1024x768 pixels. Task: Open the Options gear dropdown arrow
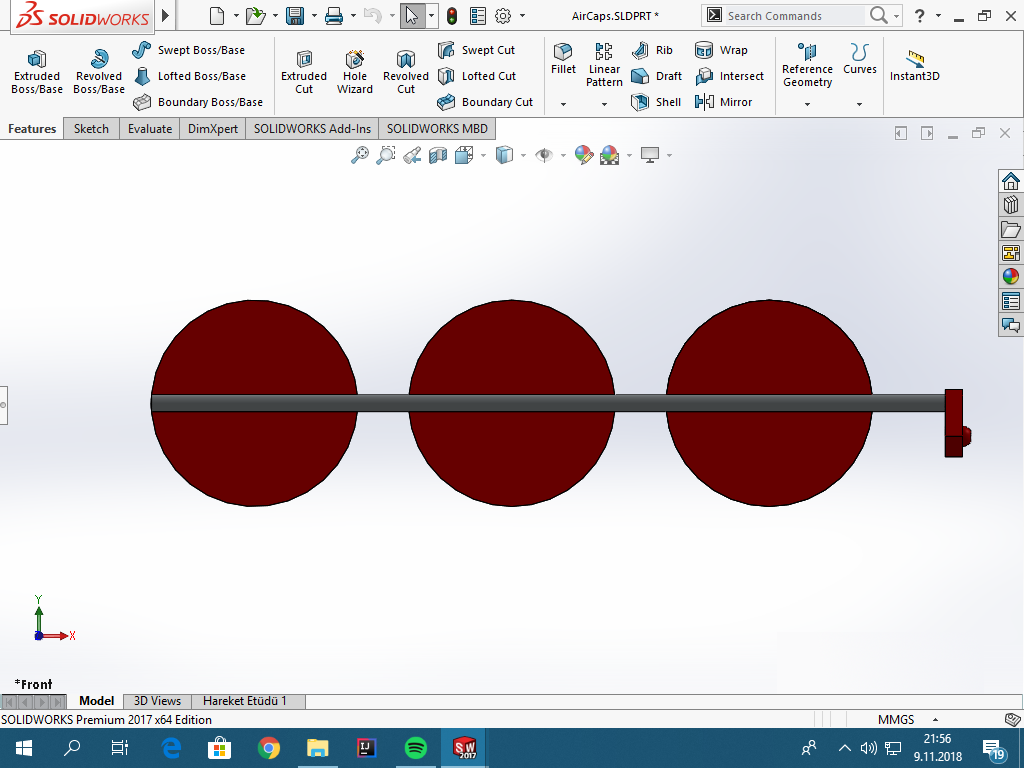coord(522,16)
